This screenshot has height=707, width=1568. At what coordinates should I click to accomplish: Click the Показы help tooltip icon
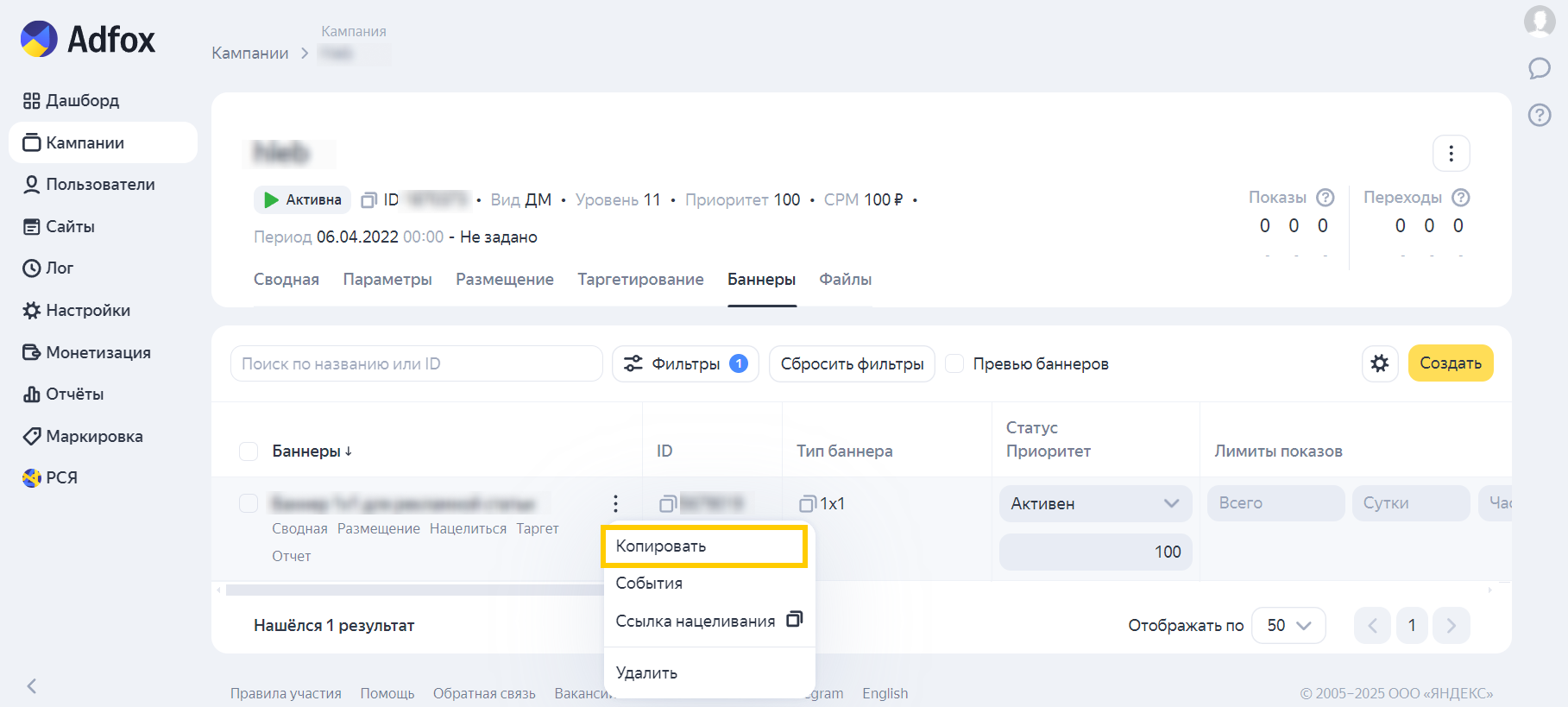coord(1326,198)
